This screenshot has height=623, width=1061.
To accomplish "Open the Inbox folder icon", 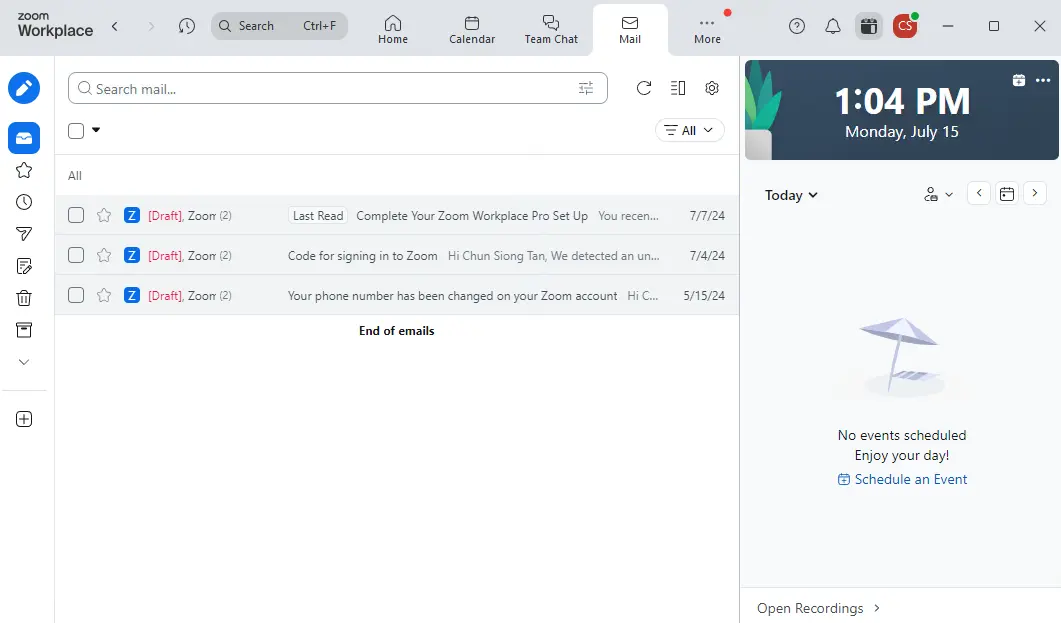I will coord(24,138).
